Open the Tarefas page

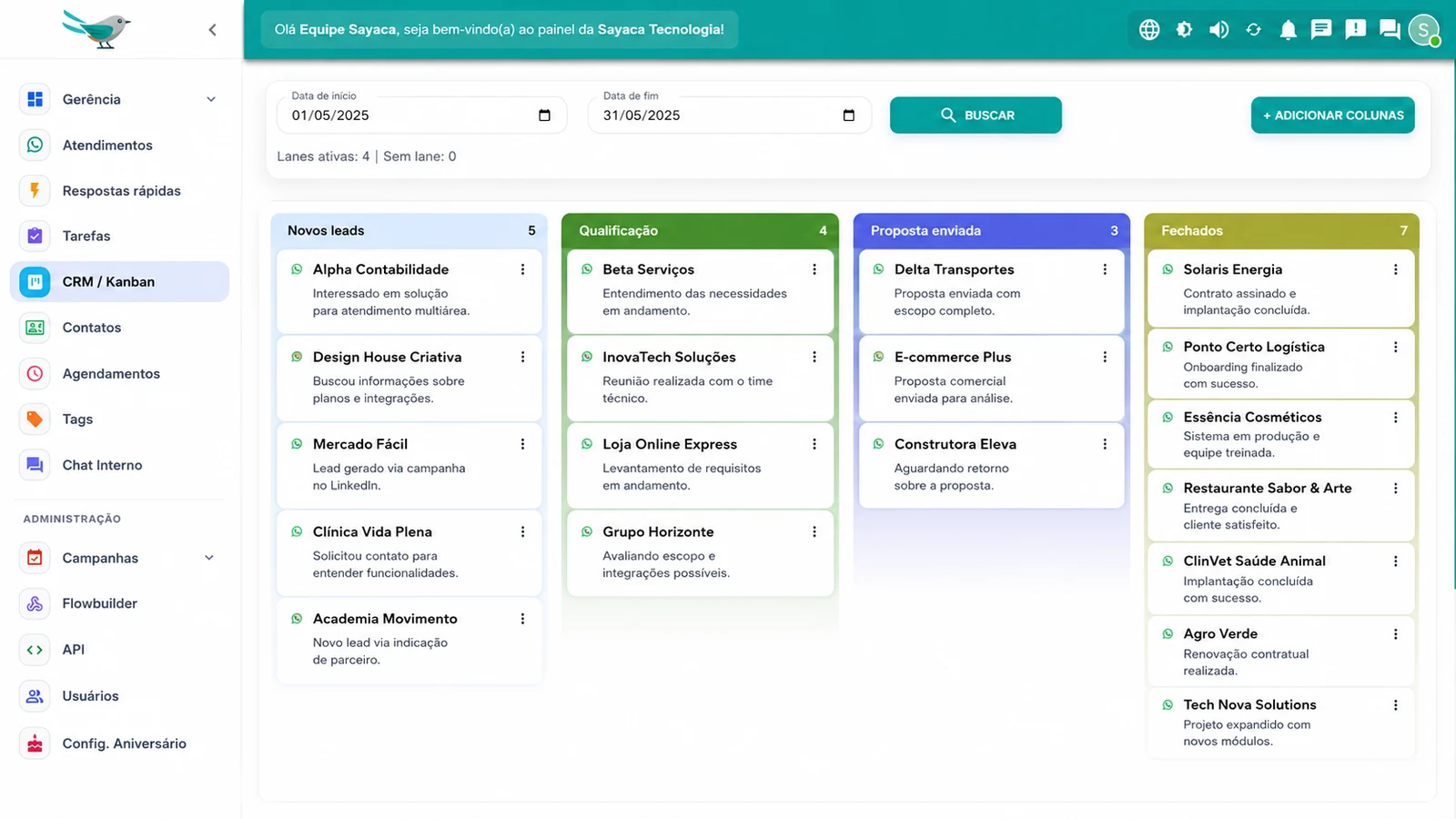119,236
